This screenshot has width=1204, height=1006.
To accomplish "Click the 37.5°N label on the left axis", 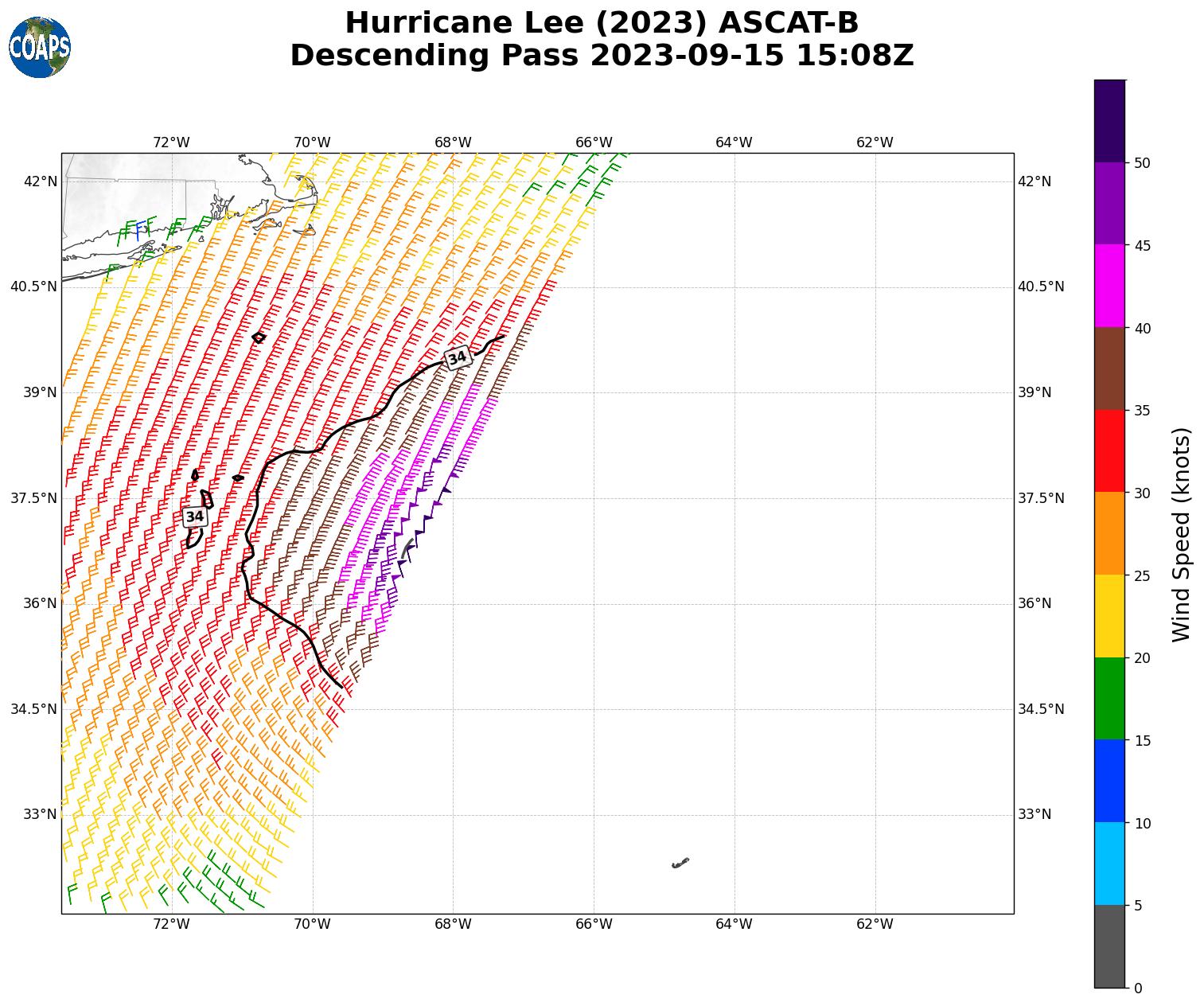I will 33,498.
